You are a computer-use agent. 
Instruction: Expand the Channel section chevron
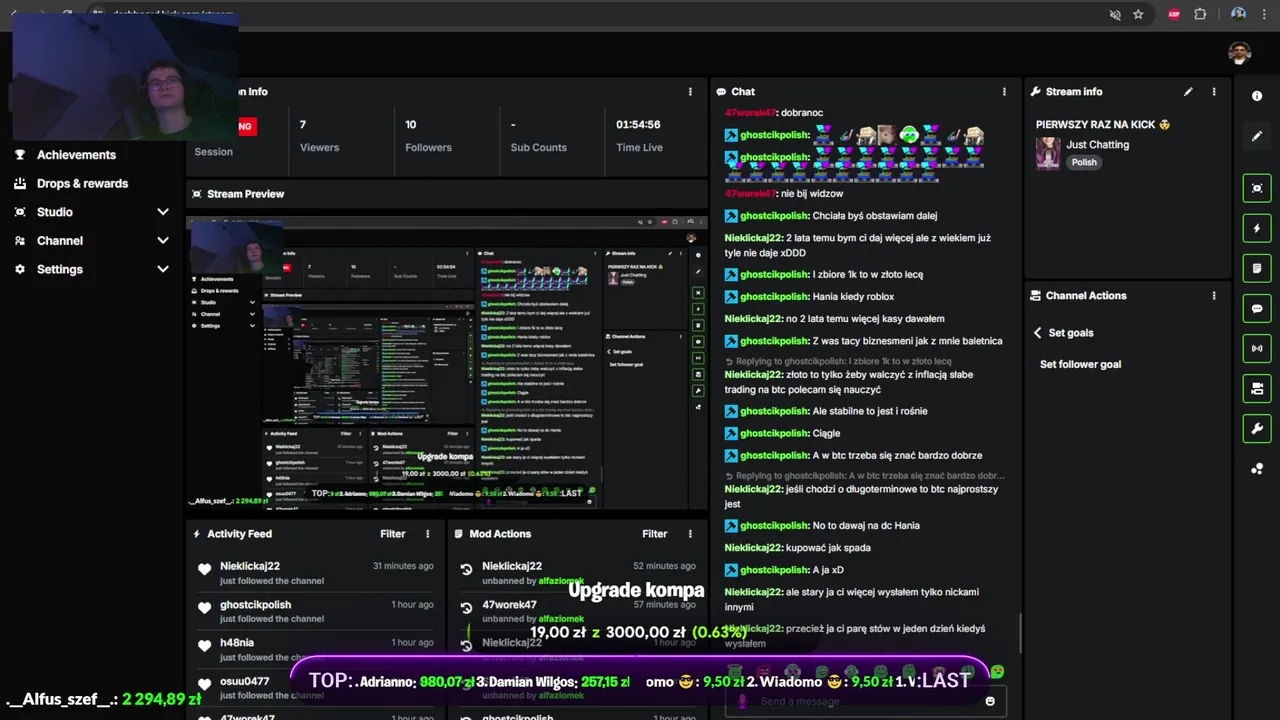163,241
